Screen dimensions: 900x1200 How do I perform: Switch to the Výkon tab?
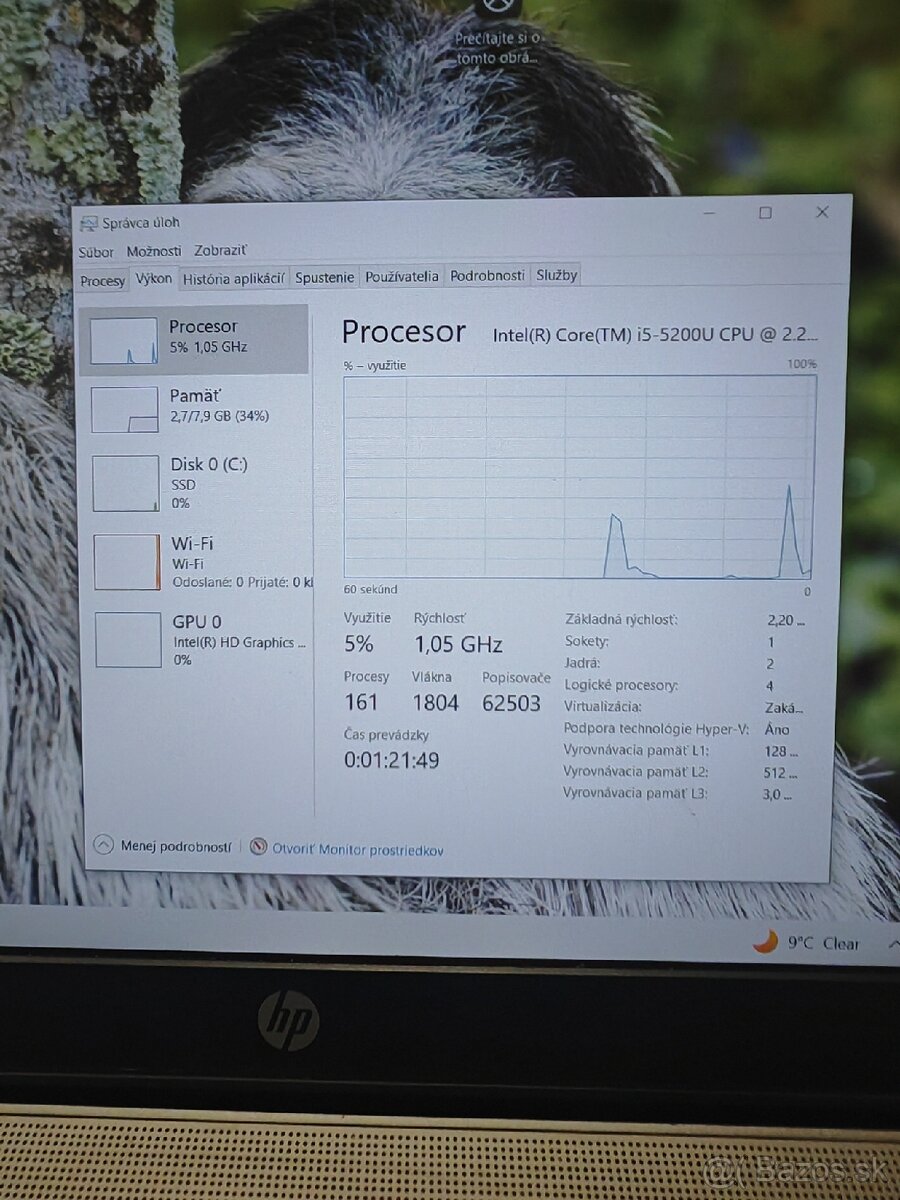click(153, 279)
